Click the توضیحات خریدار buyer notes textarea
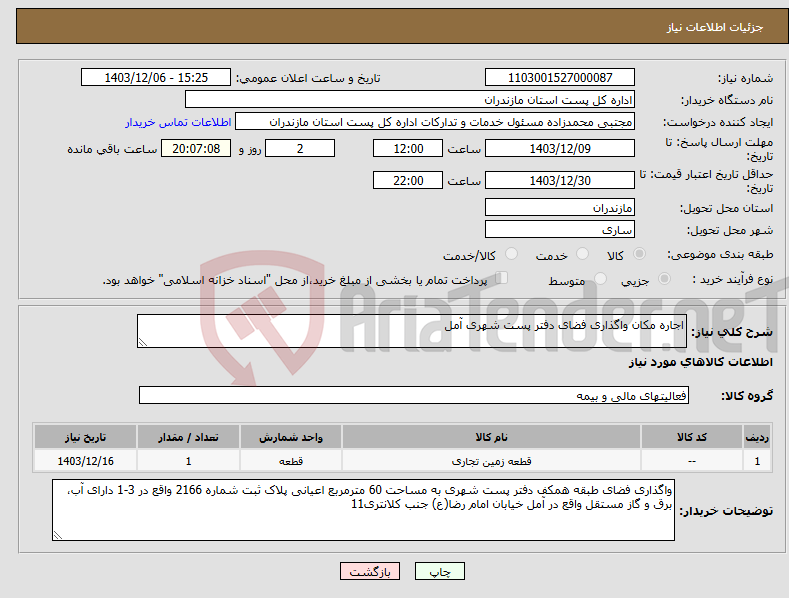Image resolution: width=789 pixels, height=598 pixels. [363, 510]
